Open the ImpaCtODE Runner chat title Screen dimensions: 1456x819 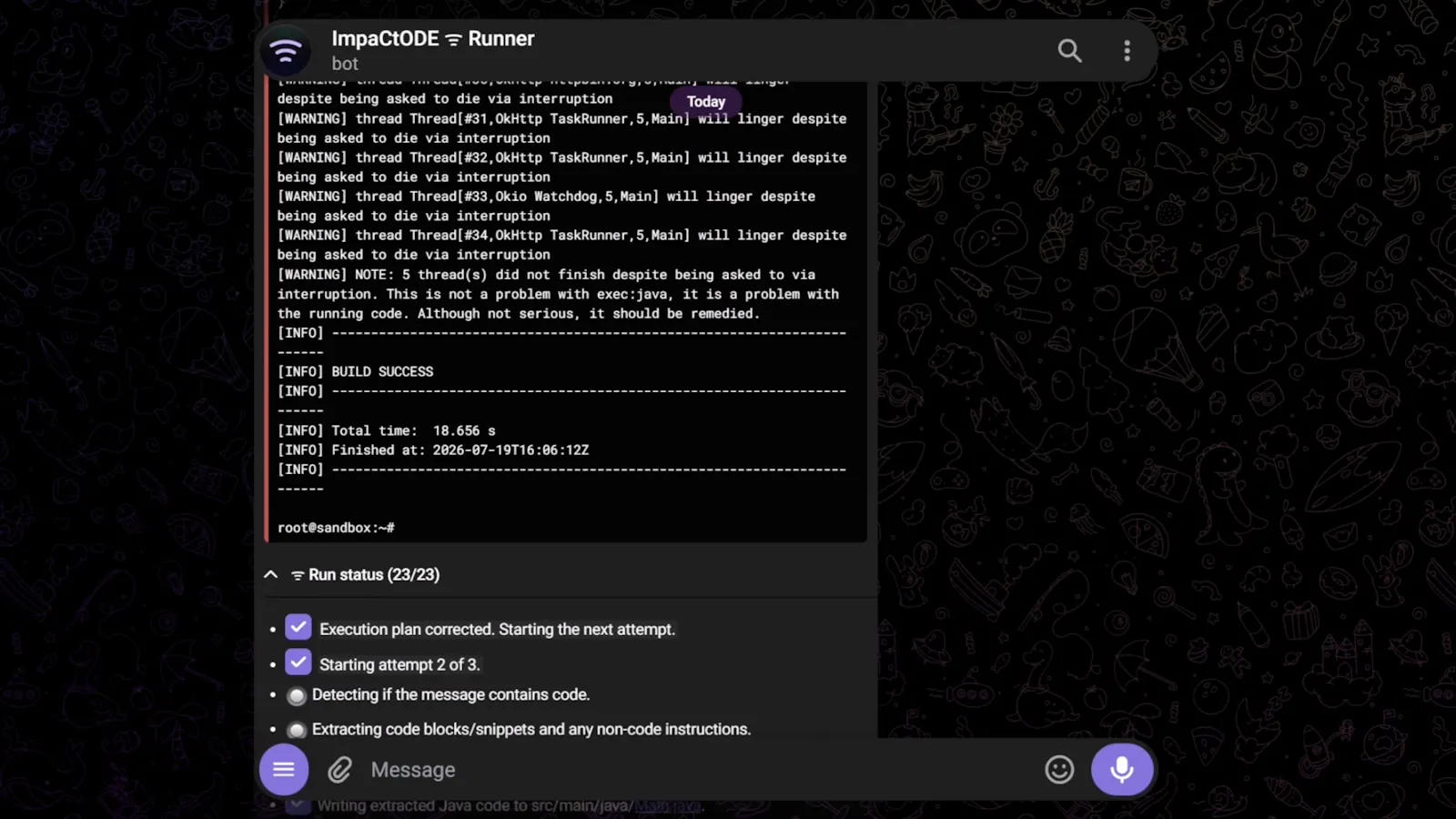pyautogui.click(x=432, y=39)
